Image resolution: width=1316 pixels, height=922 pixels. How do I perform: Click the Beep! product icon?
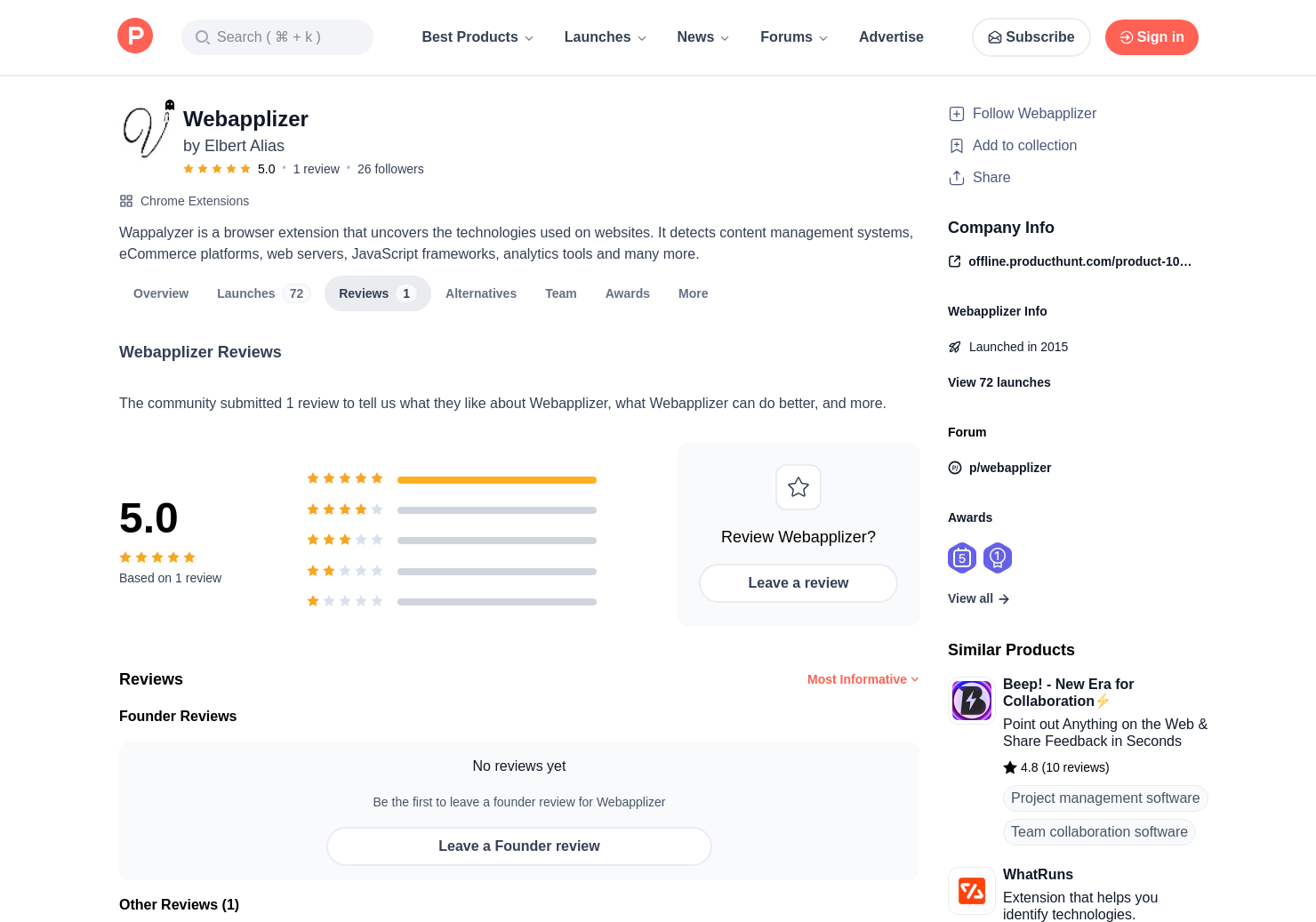972,701
